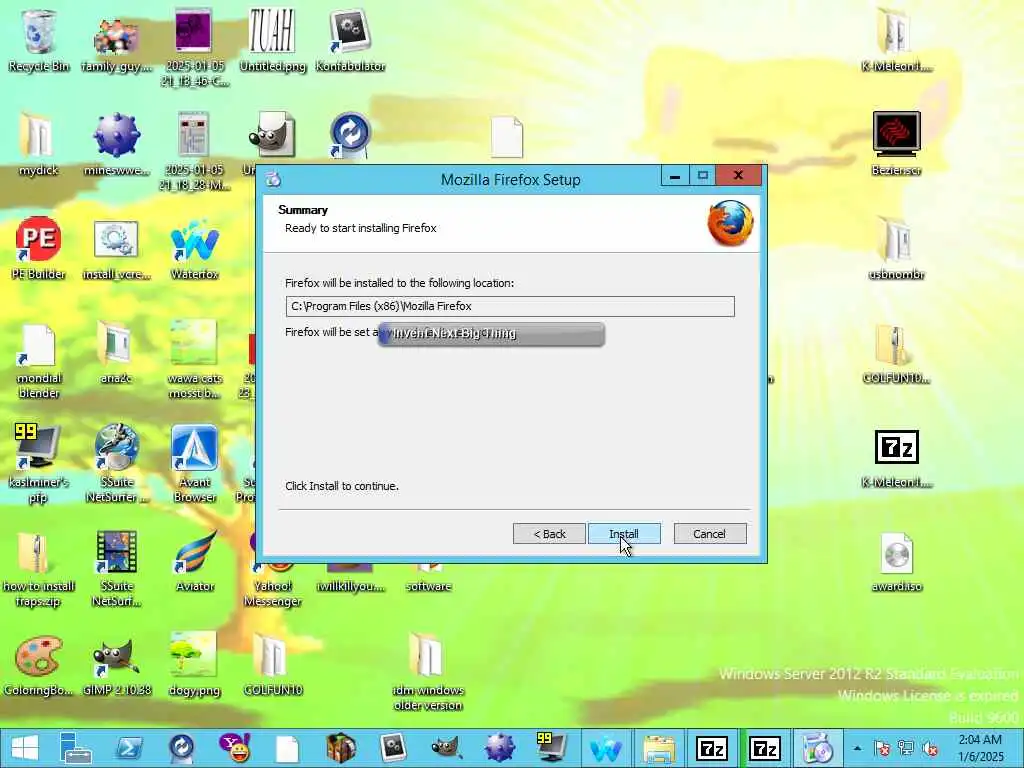
Task: Launch PowerShell from the taskbar
Action: [x=129, y=748]
